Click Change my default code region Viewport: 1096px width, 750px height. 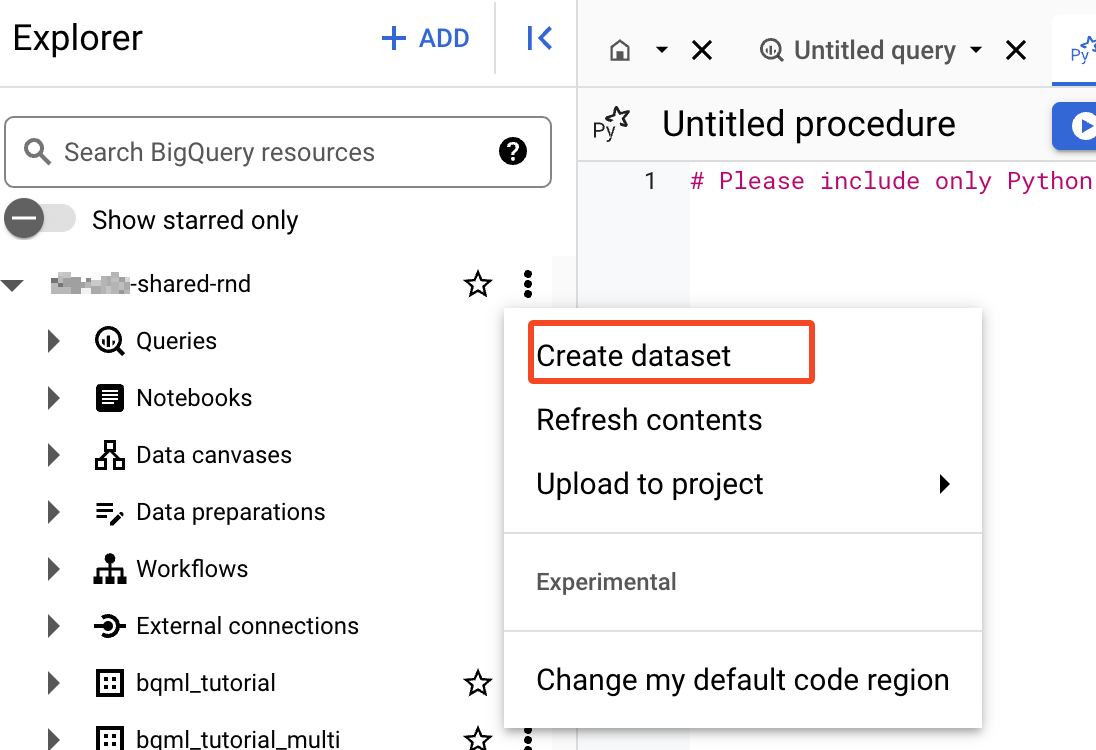[743, 679]
